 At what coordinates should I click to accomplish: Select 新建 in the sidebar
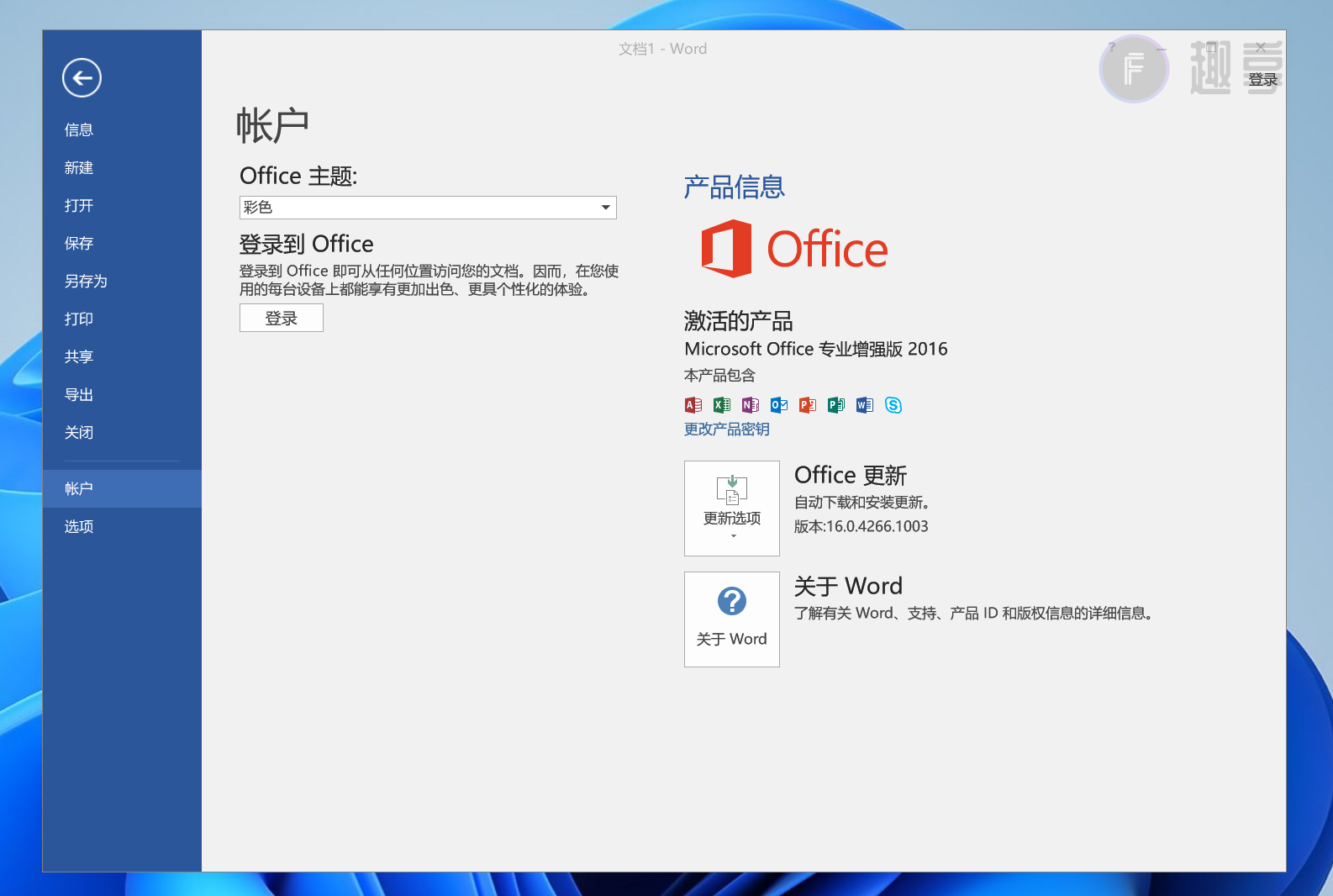coord(122,167)
